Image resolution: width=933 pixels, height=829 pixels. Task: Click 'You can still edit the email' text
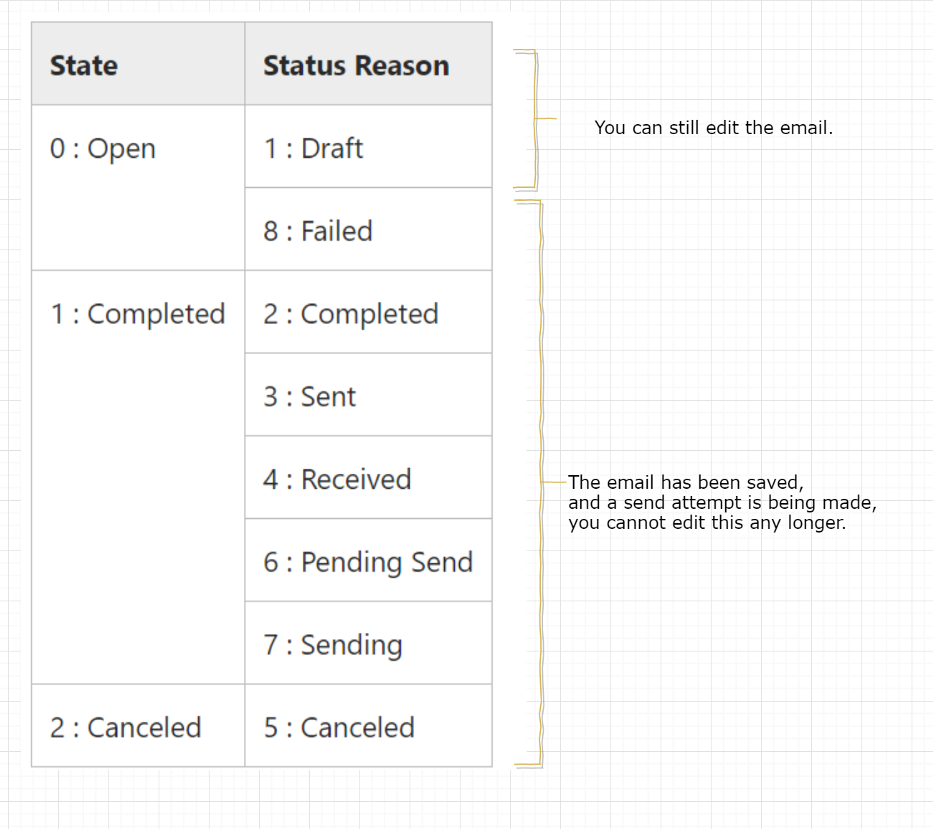[713, 128]
